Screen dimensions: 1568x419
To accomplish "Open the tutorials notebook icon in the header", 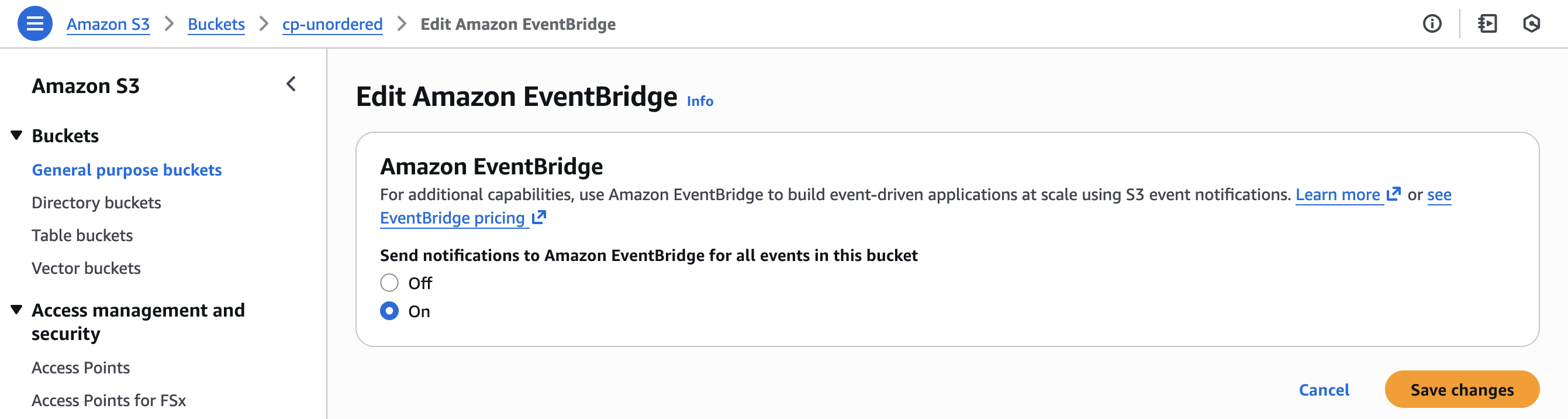I will pyautogui.click(x=1487, y=24).
